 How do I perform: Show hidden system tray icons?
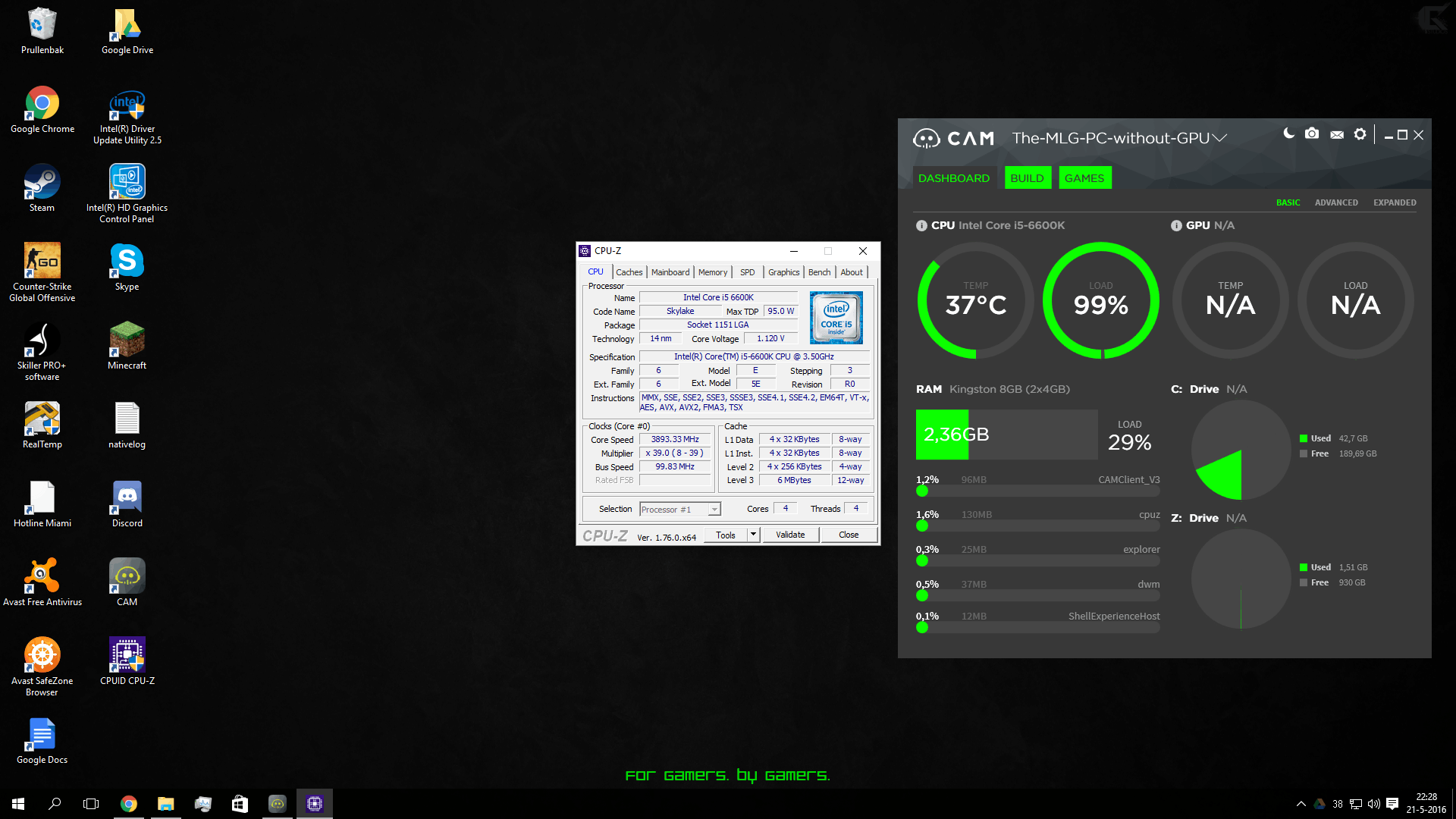(1301, 804)
